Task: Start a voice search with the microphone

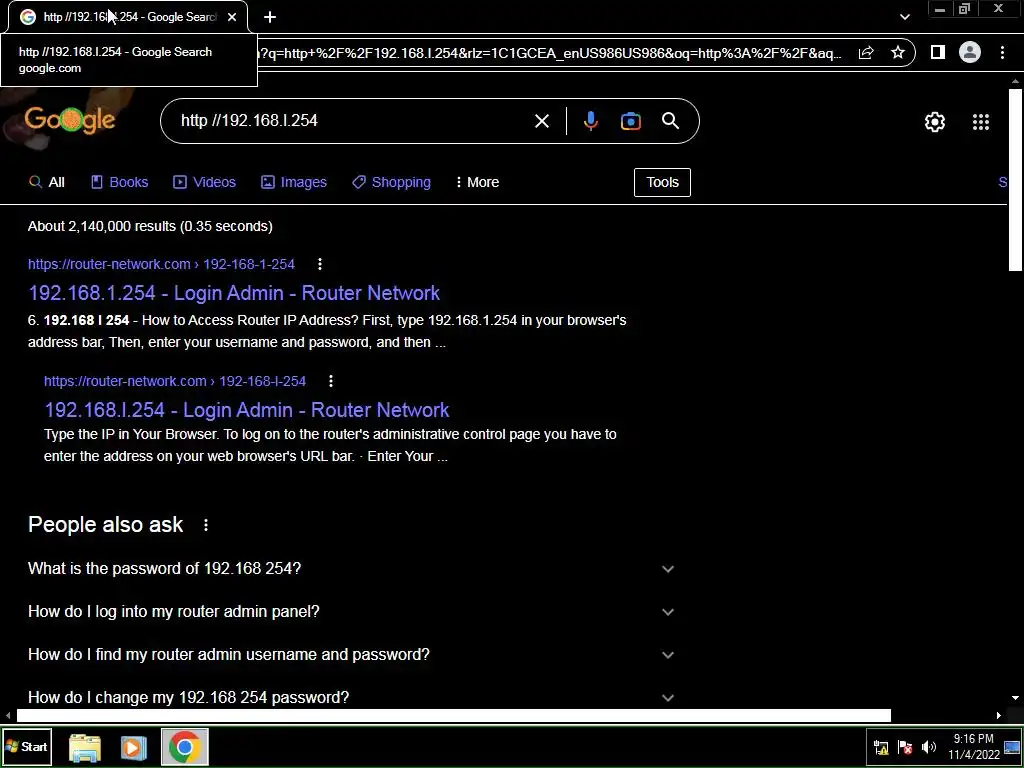Action: click(590, 121)
